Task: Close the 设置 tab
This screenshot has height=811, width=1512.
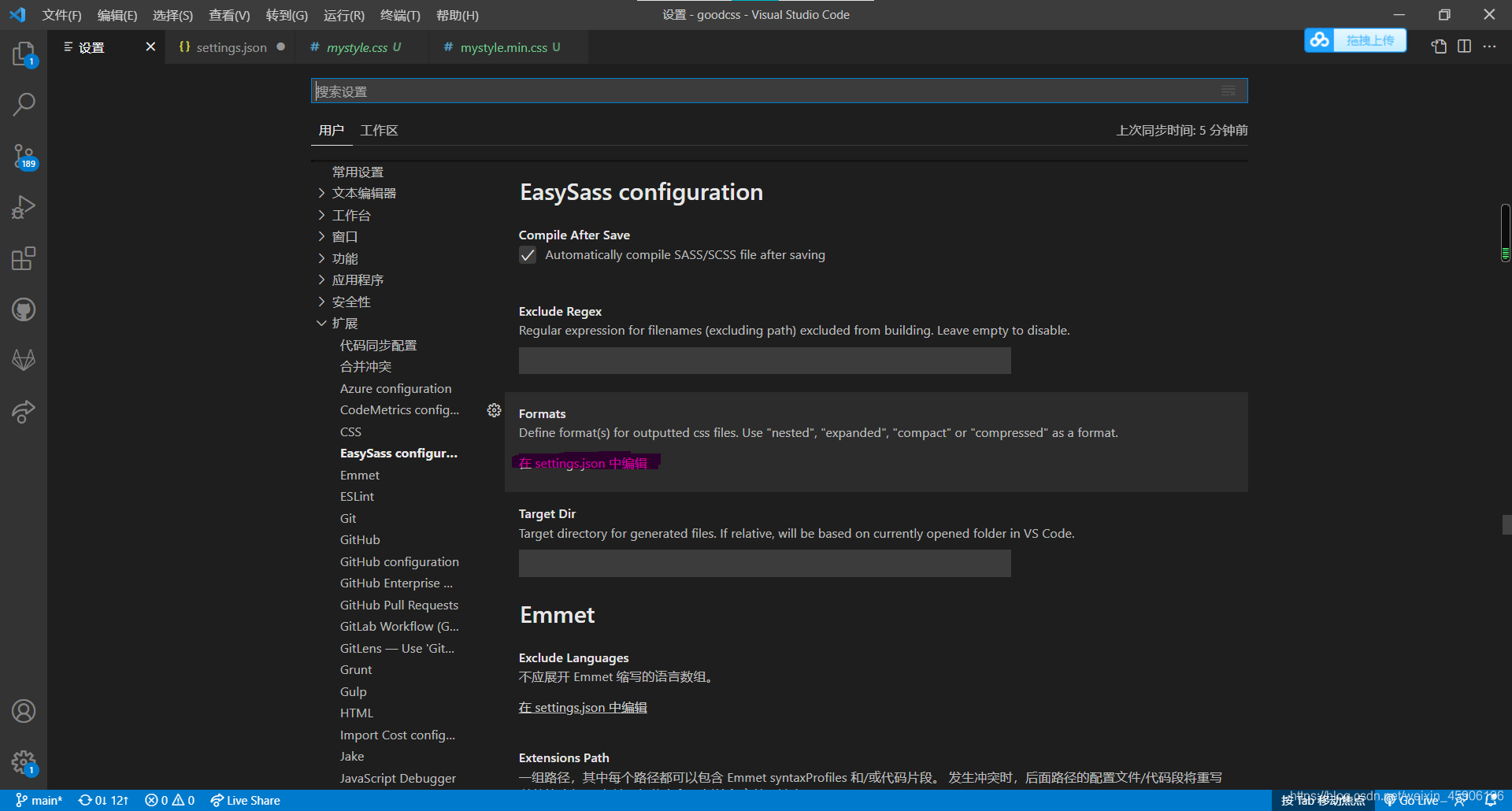Action: click(x=150, y=47)
